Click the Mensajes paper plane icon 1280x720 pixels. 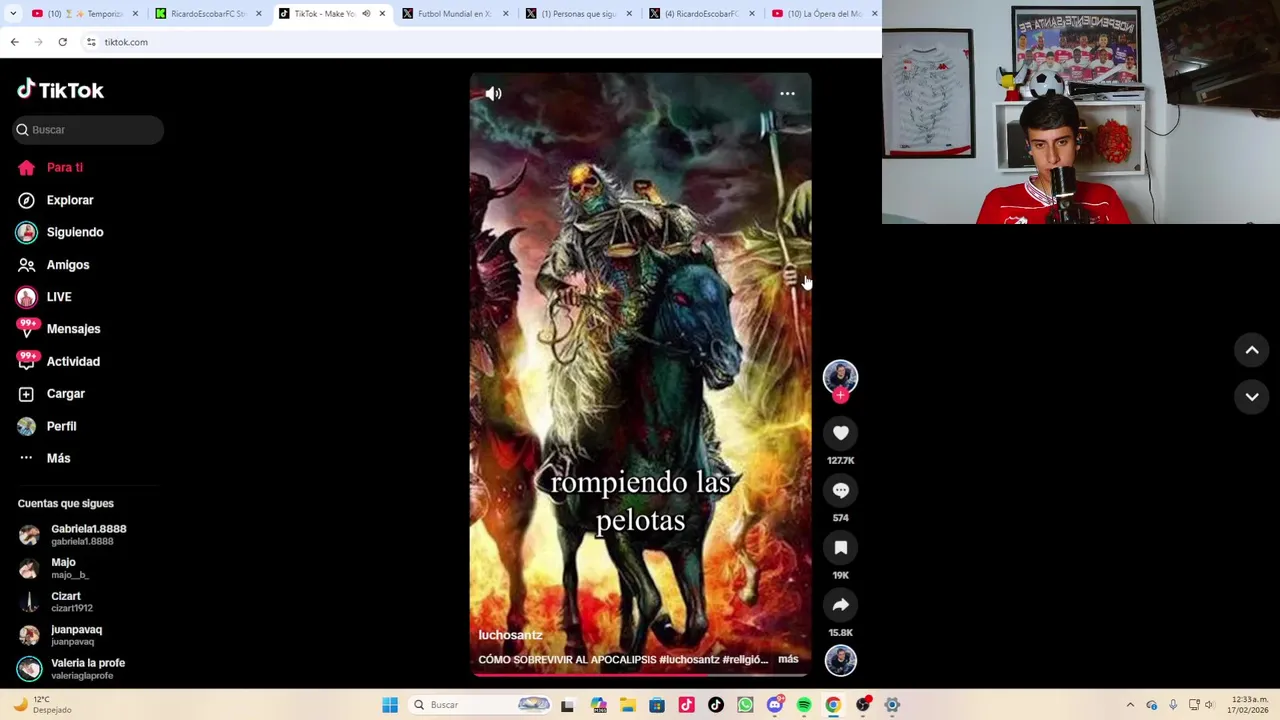[x=27, y=329]
